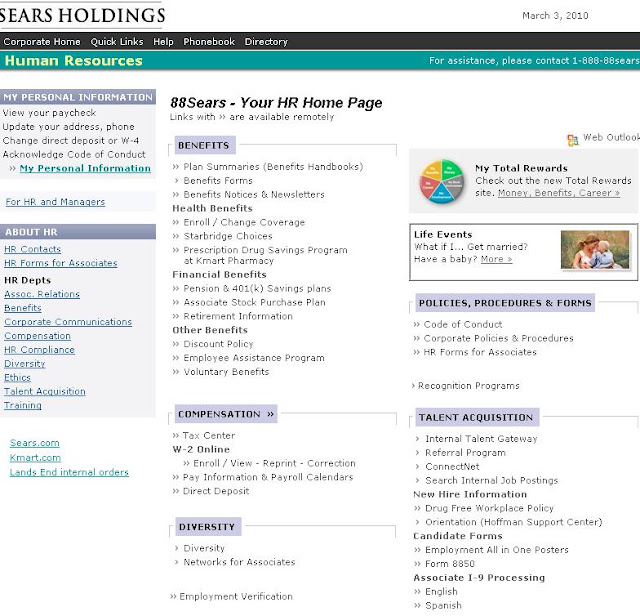Image resolution: width=640 pixels, height=616 pixels.
Task: Open Corporate Policies & Procedures
Action: (498, 338)
